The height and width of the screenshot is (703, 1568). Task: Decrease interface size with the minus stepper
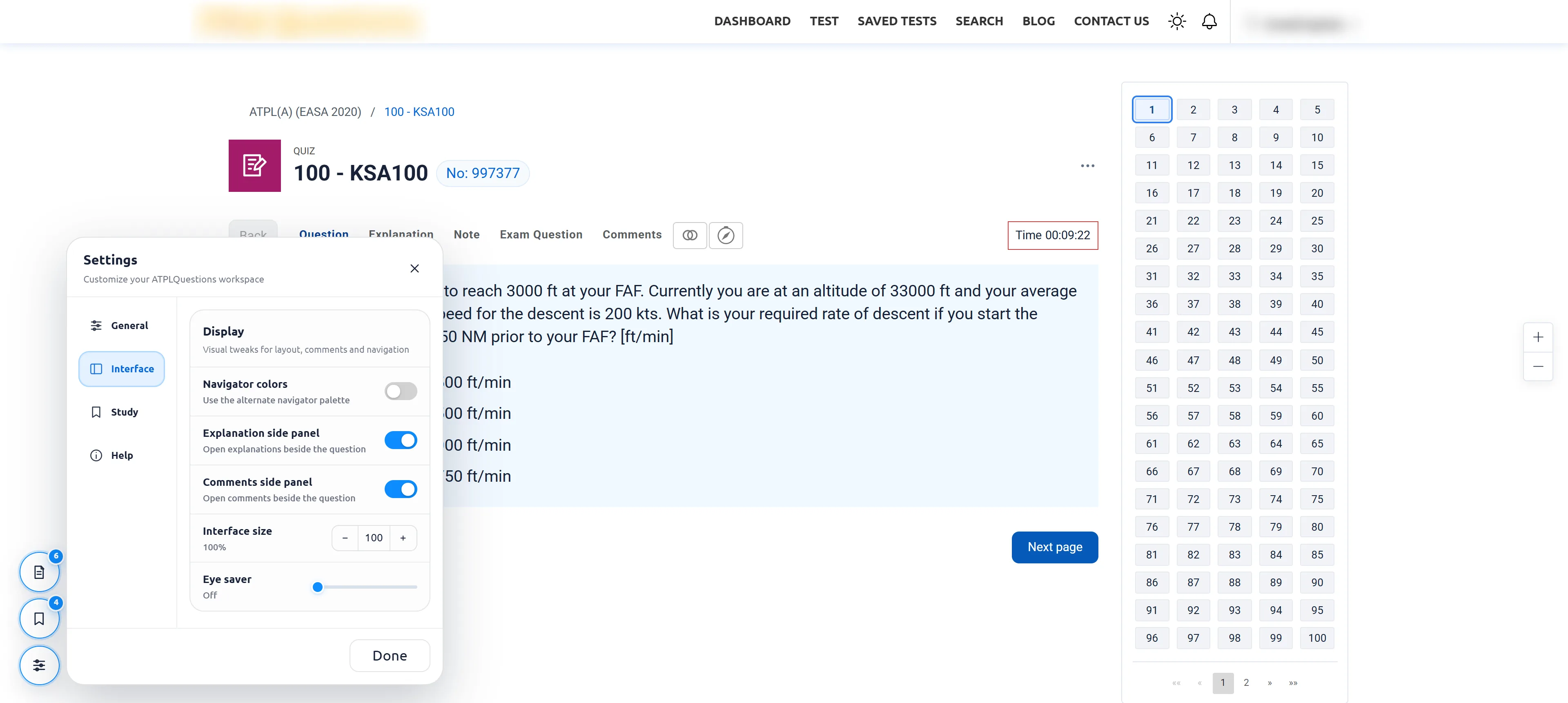click(345, 538)
